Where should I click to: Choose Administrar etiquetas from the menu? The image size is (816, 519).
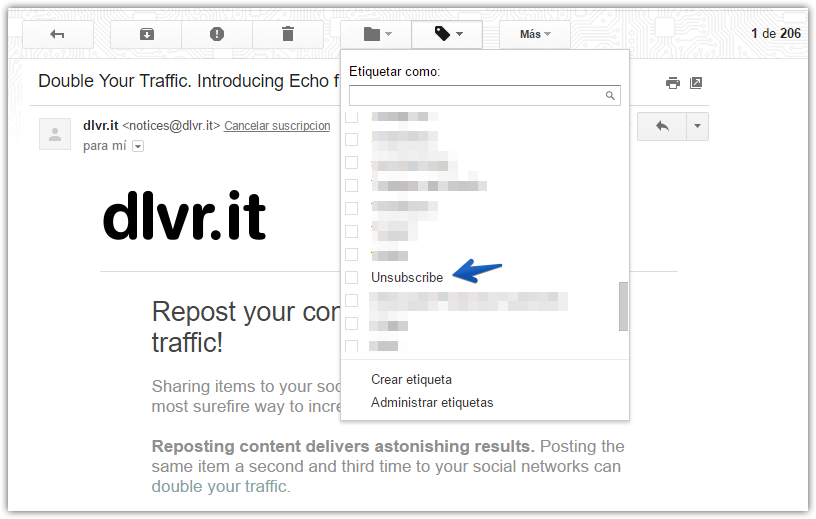[x=432, y=402]
